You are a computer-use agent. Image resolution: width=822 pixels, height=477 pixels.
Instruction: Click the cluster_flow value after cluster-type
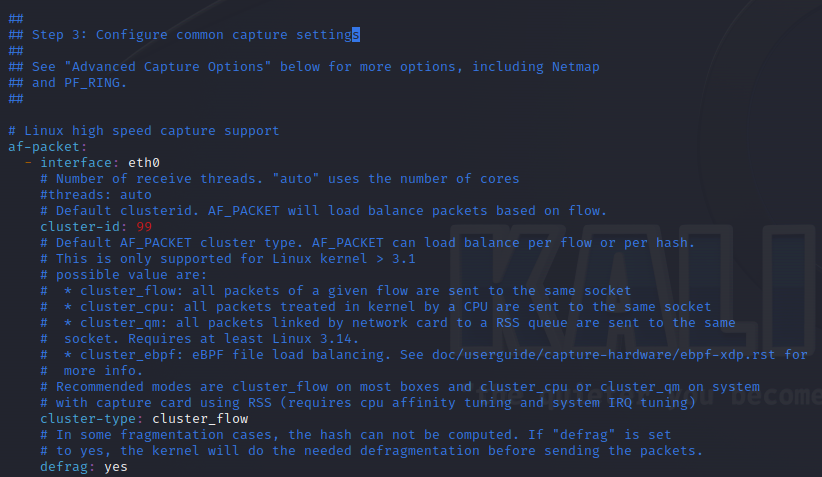pos(200,418)
